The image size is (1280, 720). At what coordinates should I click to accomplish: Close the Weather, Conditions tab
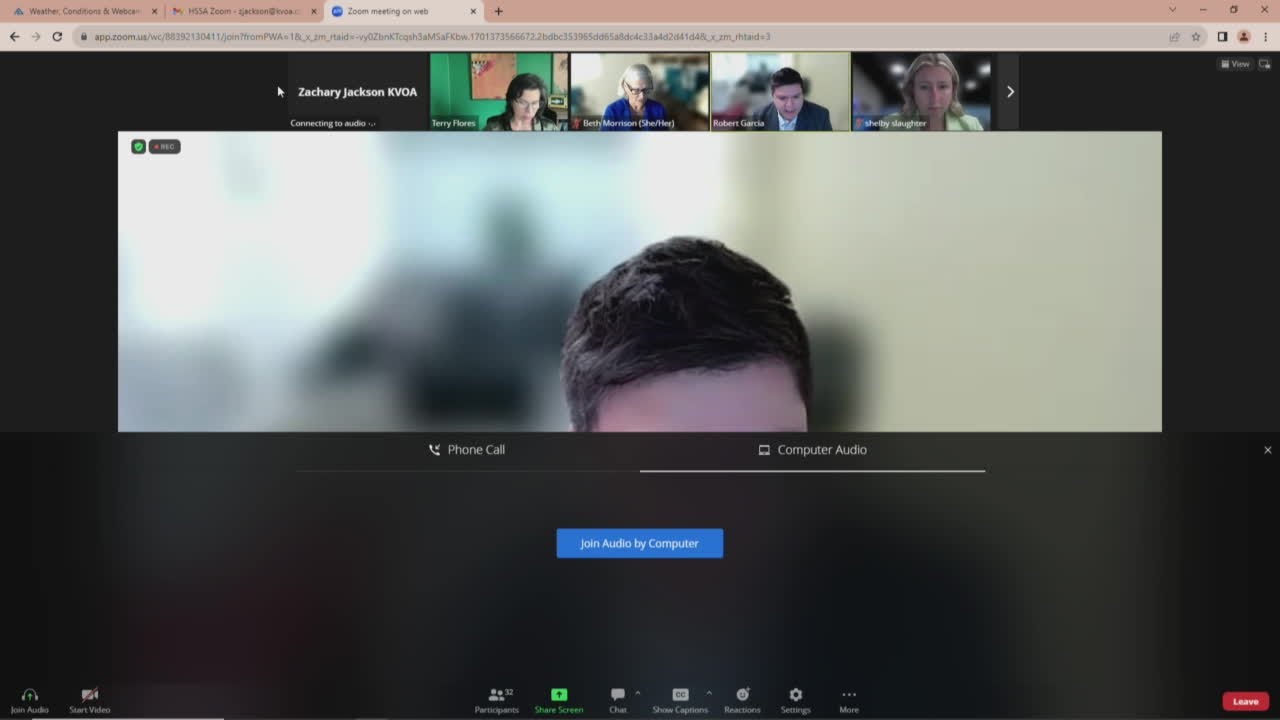coord(154,11)
